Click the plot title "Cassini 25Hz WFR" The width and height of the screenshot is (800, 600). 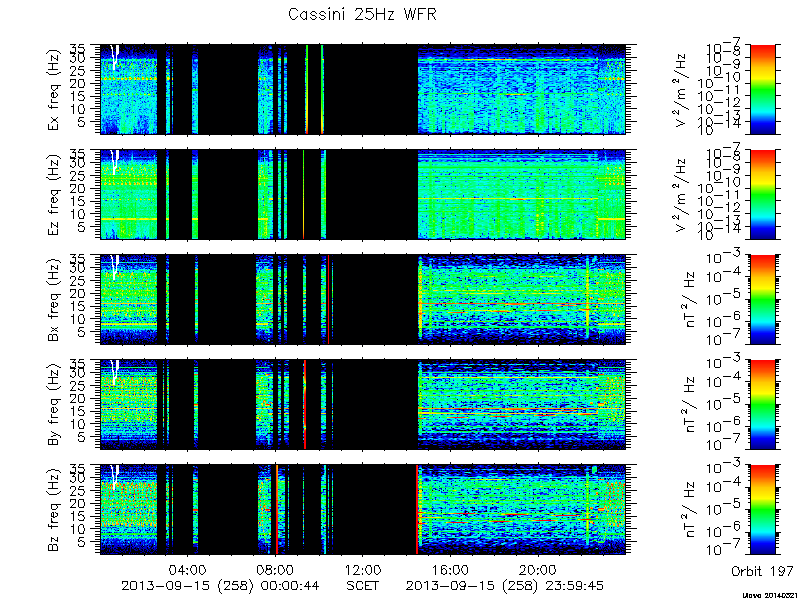pyautogui.click(x=362, y=14)
